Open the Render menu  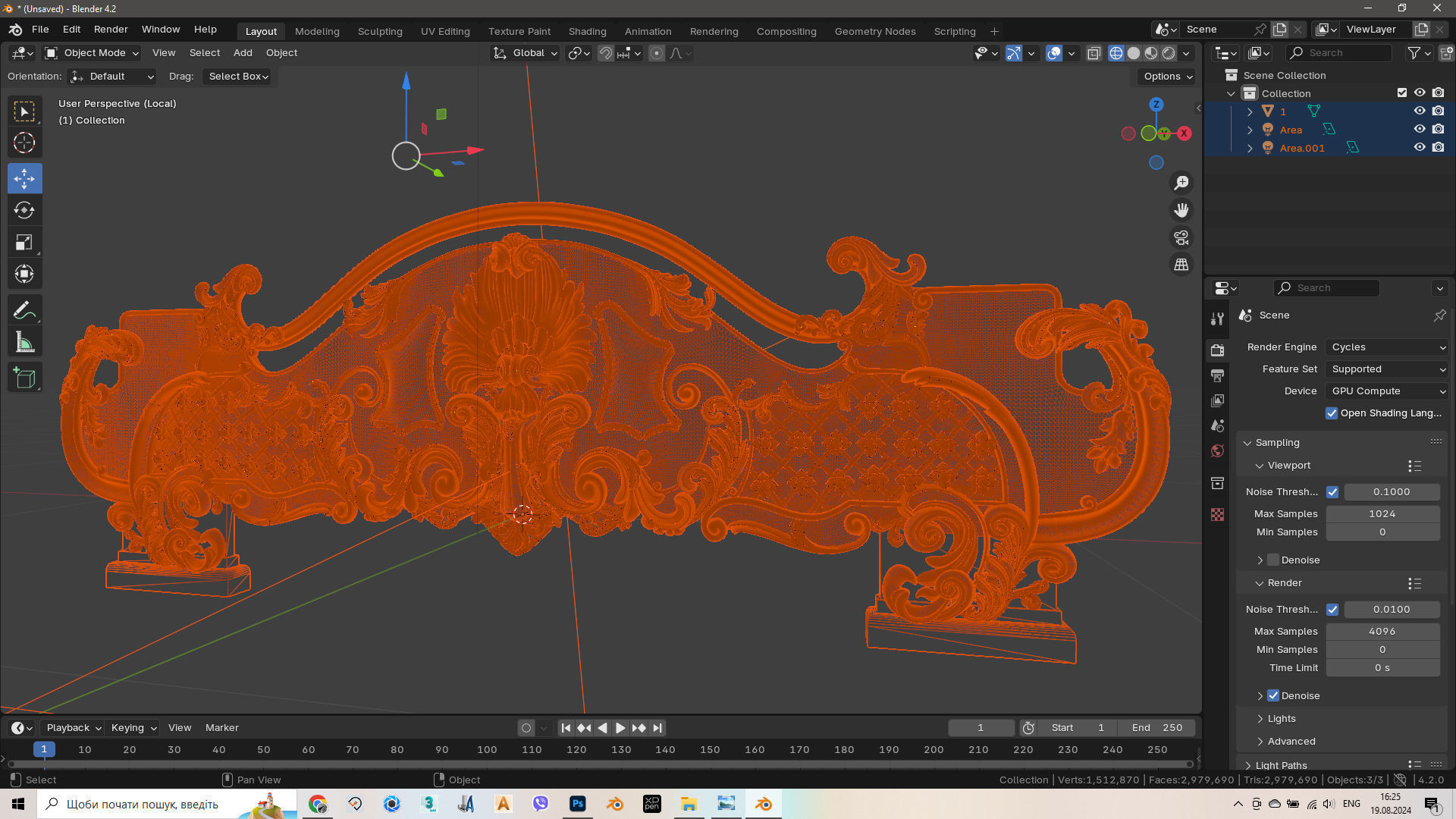coord(111,30)
